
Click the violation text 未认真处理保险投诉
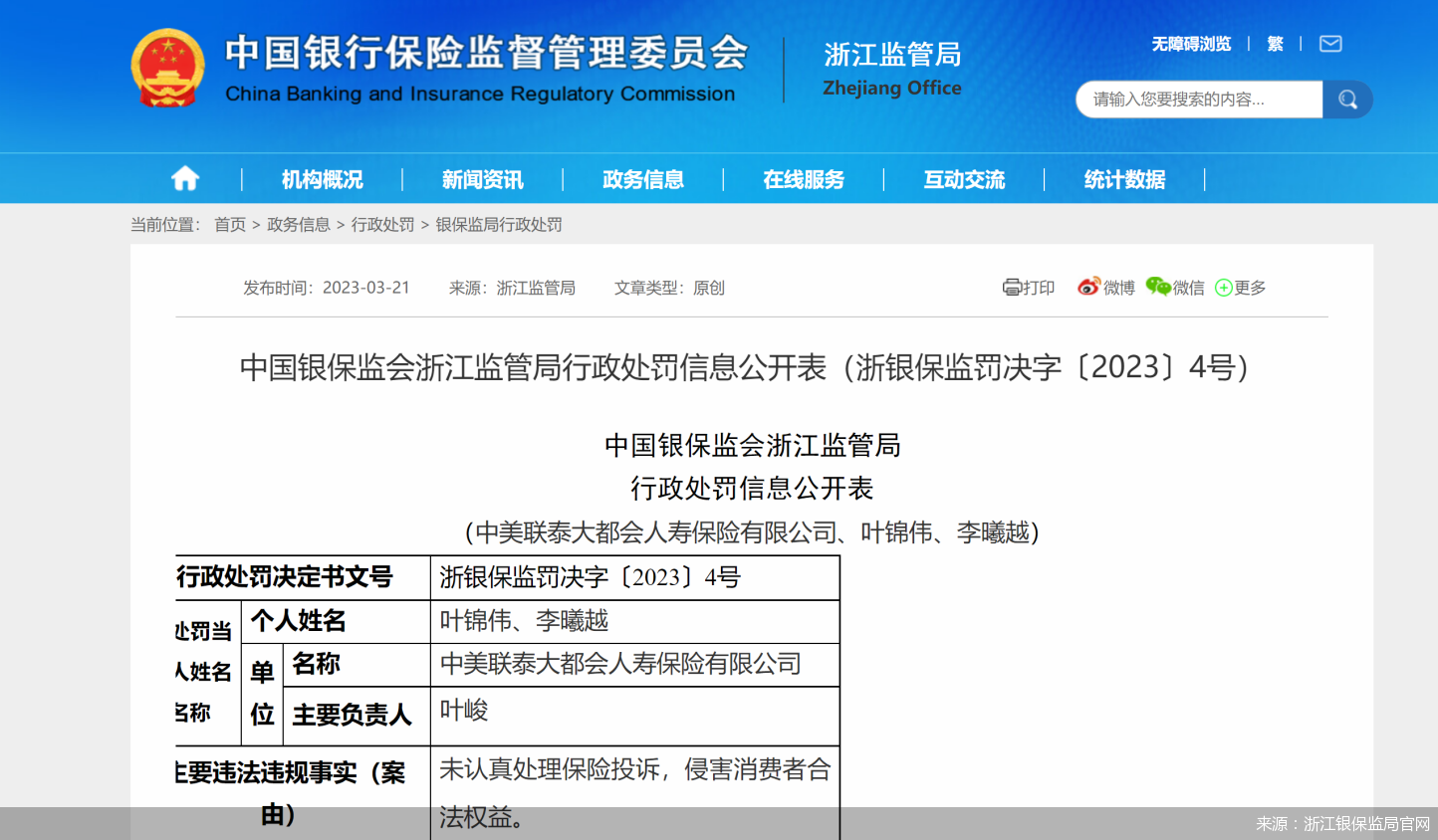click(x=550, y=769)
